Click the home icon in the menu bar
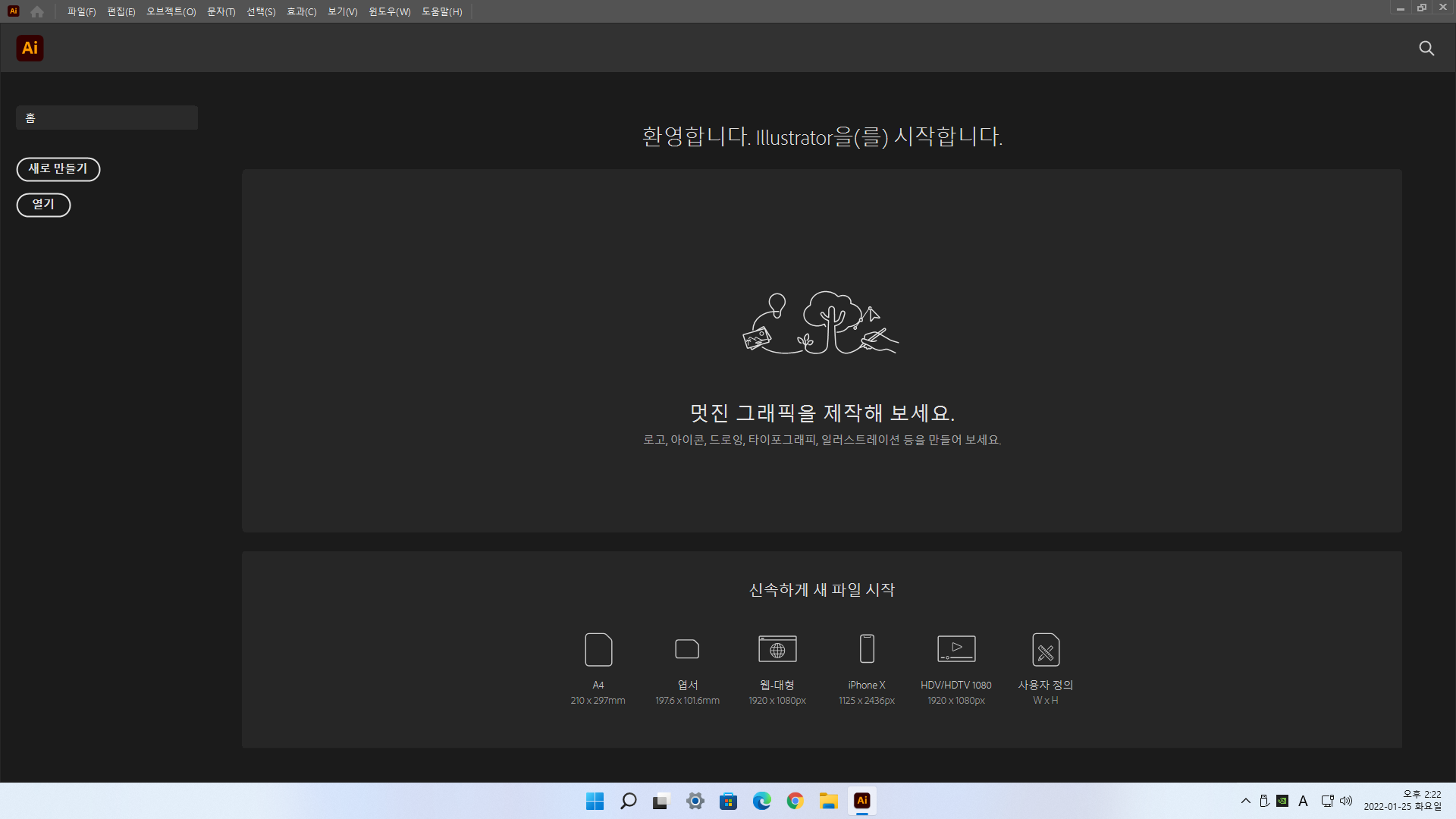Image resolution: width=1456 pixels, height=819 pixels. tap(37, 11)
